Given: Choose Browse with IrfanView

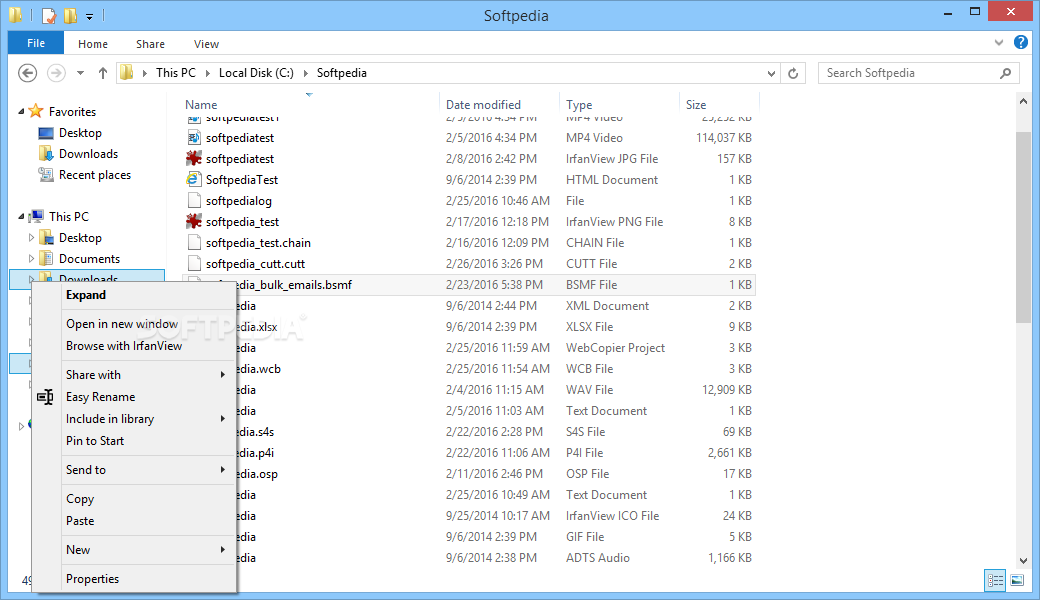Looking at the screenshot, I should point(135,346).
